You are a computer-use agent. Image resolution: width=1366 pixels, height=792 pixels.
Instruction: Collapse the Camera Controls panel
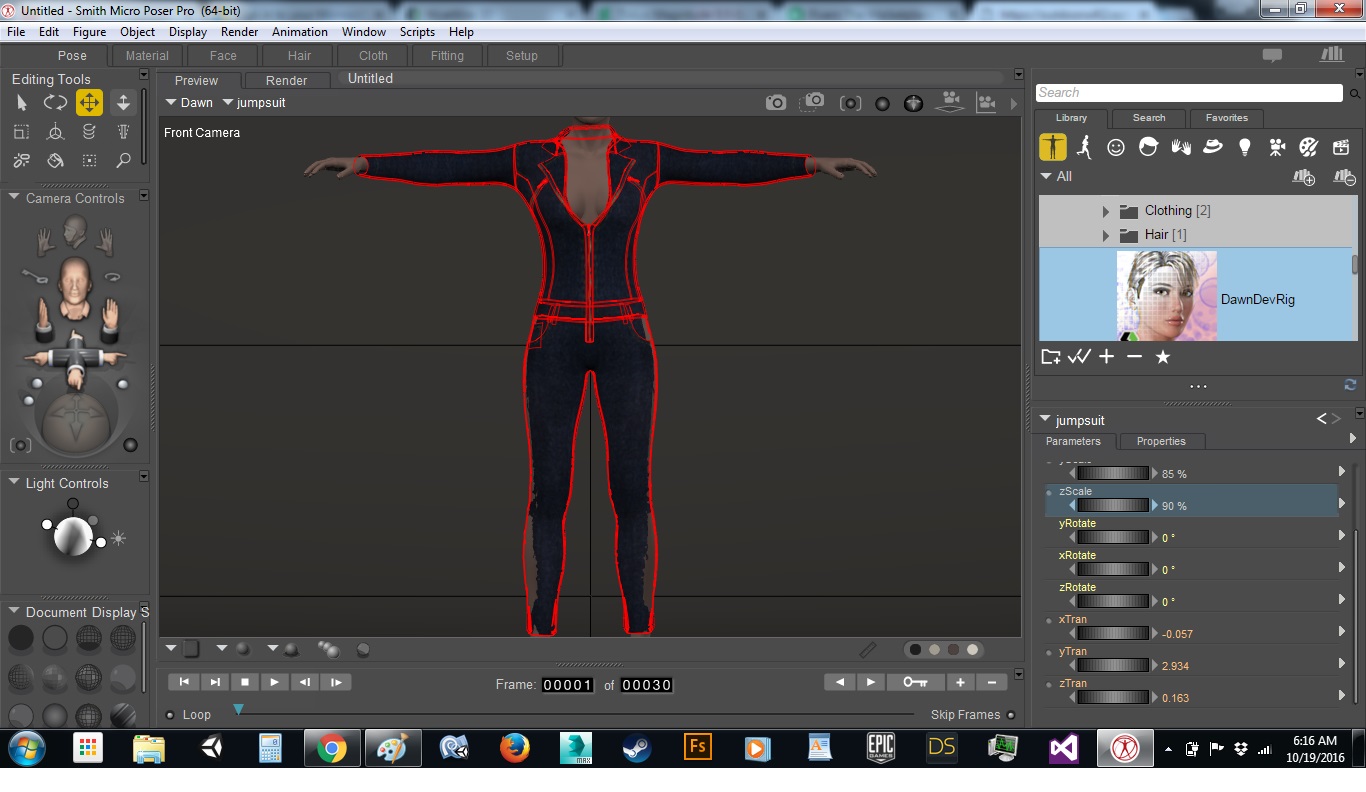coord(14,198)
